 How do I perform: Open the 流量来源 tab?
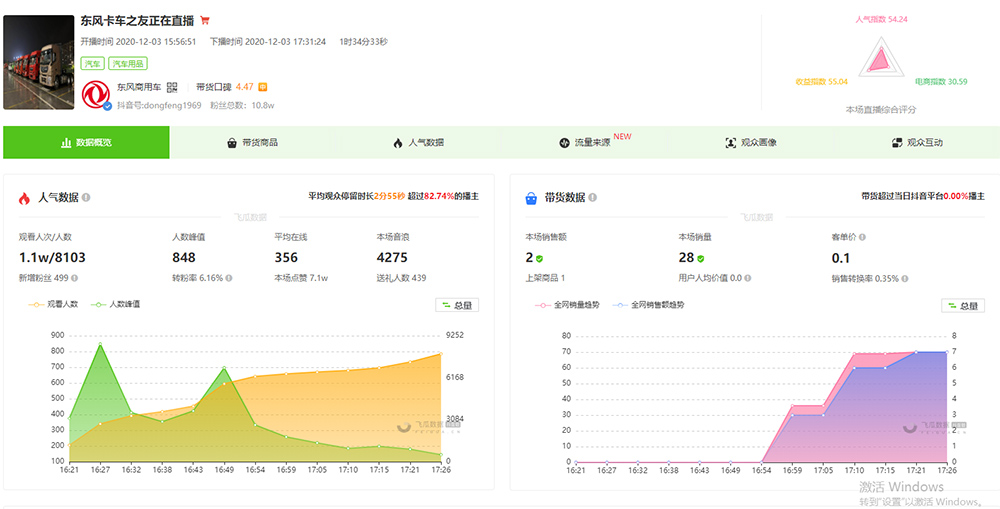(x=585, y=143)
